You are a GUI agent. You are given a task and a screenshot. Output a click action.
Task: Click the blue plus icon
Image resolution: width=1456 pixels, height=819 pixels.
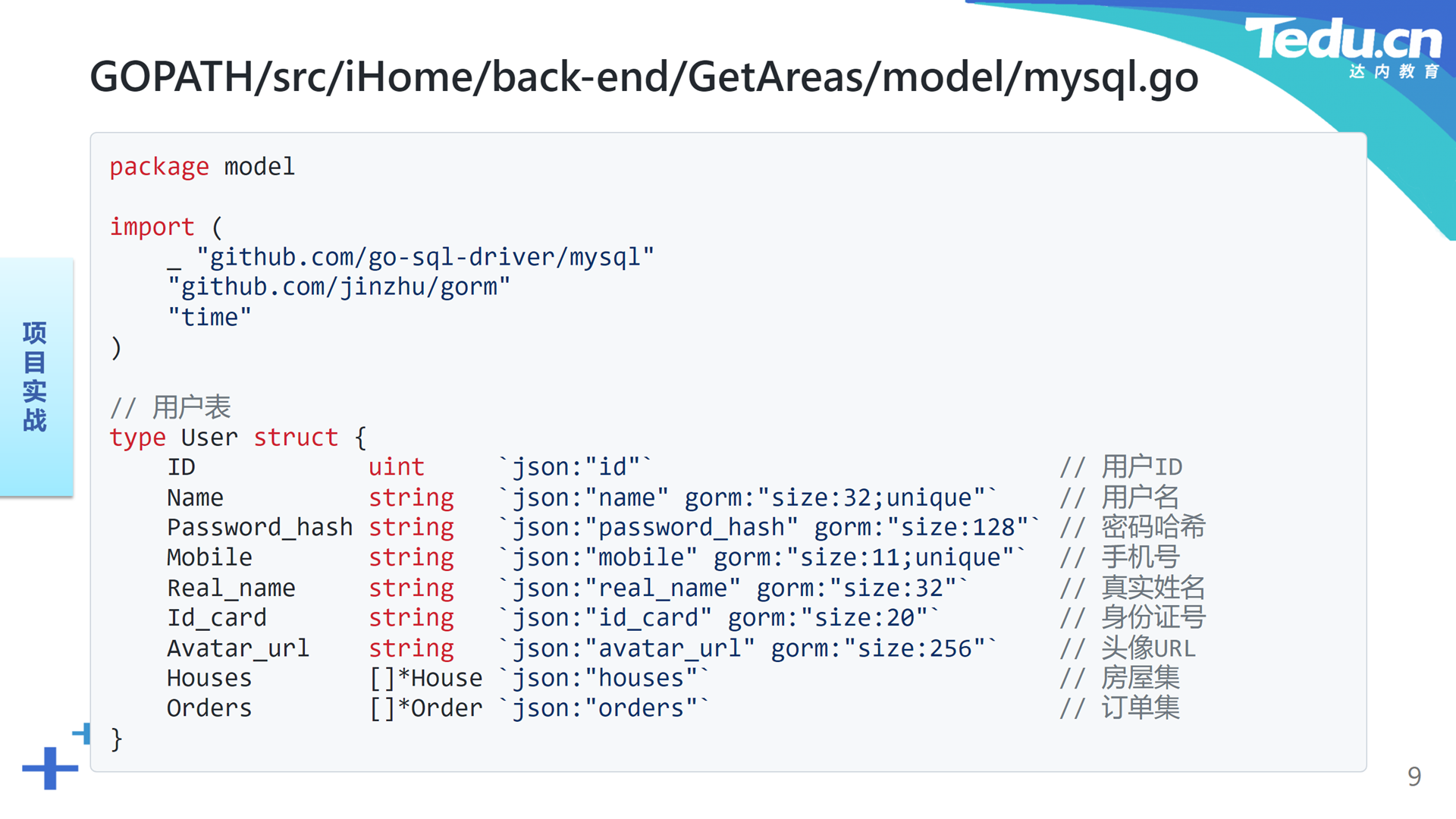pyautogui.click(x=50, y=767)
